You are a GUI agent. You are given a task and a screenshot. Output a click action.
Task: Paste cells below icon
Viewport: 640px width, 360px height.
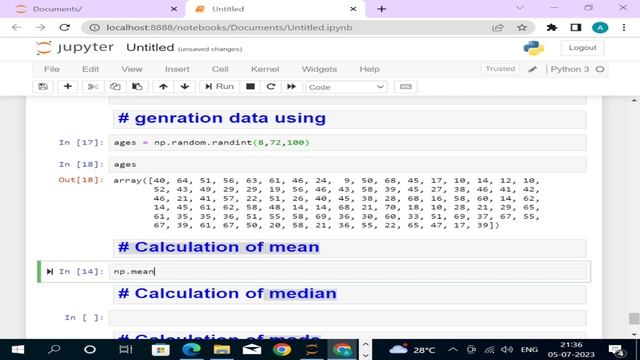(137, 87)
